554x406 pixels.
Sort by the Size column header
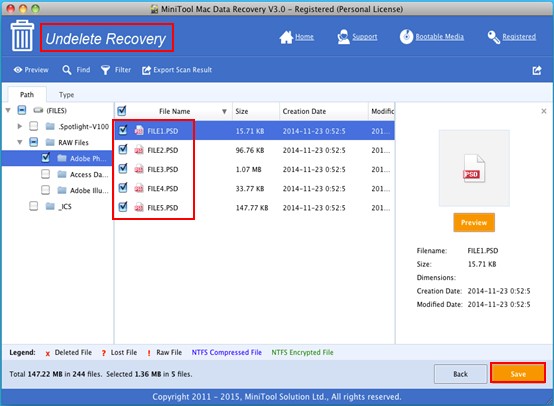coord(256,111)
